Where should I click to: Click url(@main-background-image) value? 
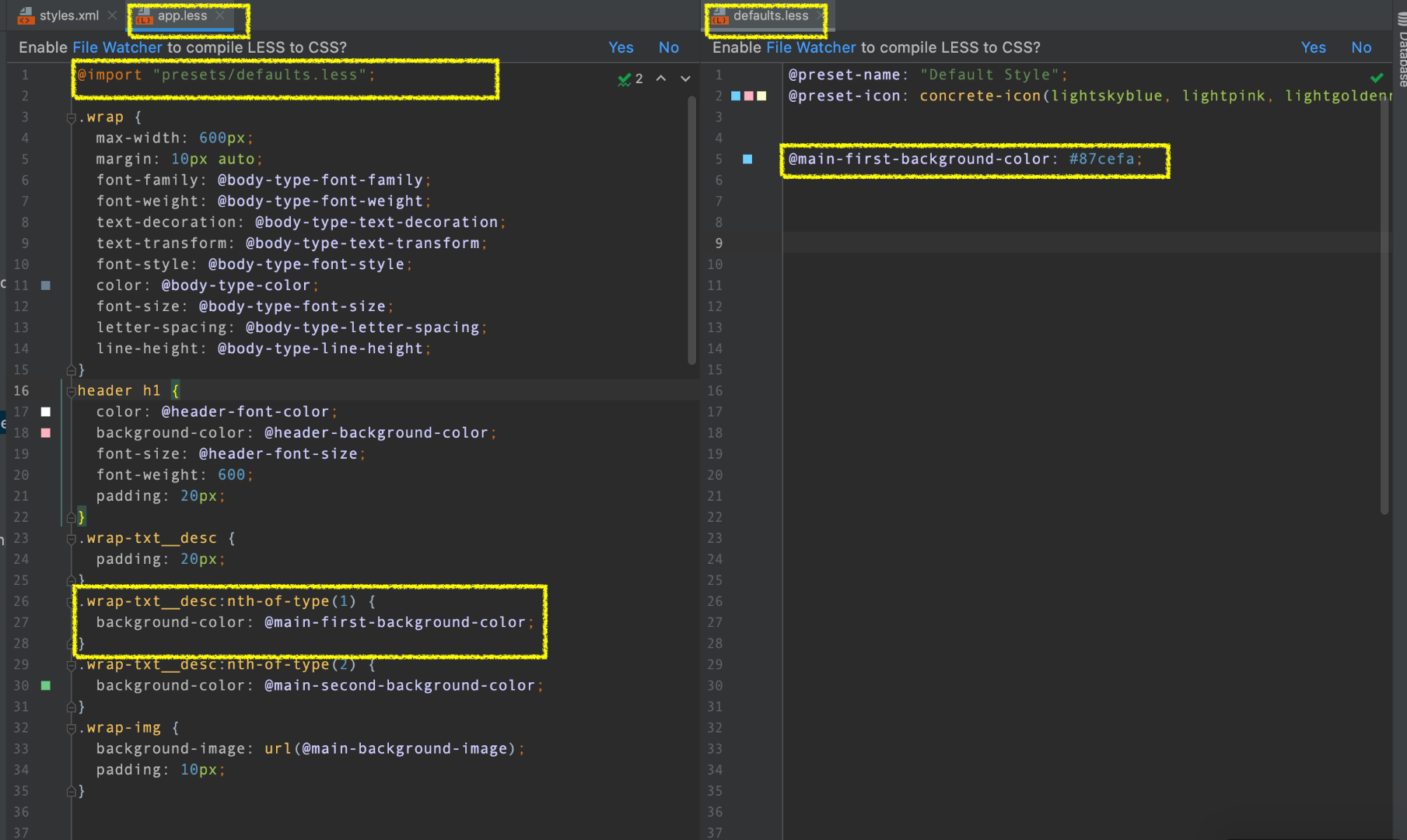390,748
